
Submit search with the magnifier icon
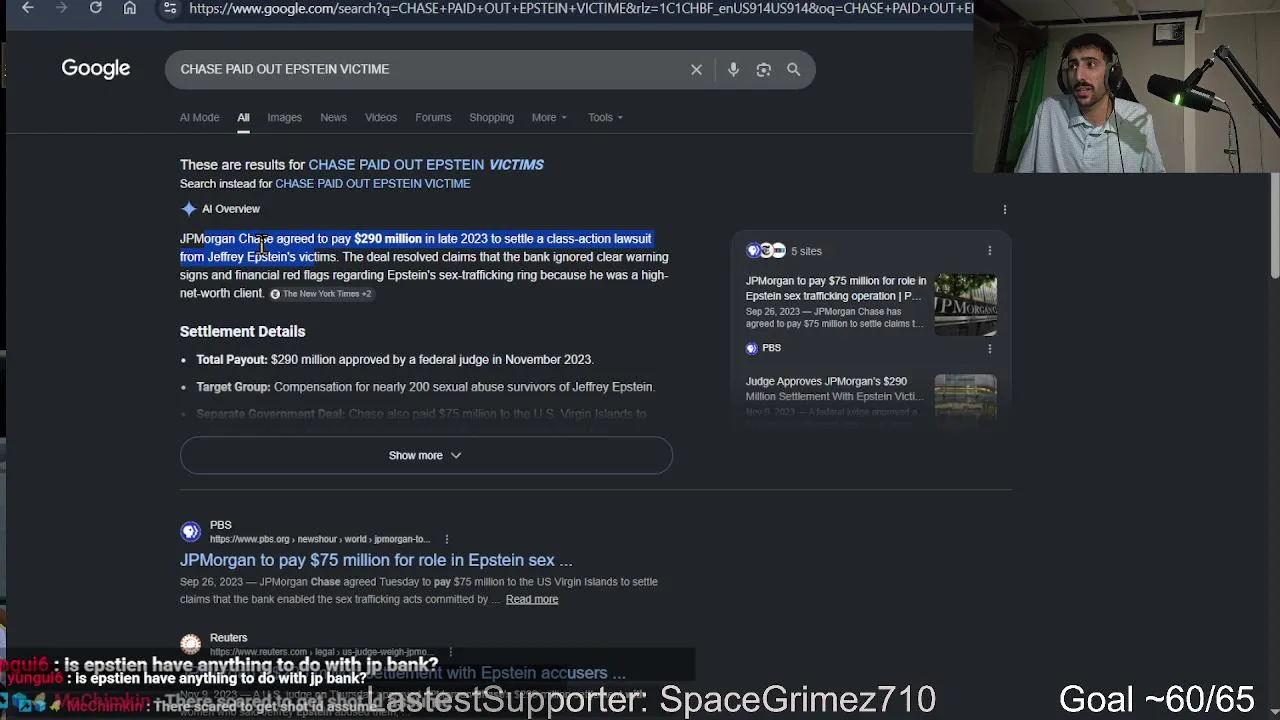[x=793, y=69]
